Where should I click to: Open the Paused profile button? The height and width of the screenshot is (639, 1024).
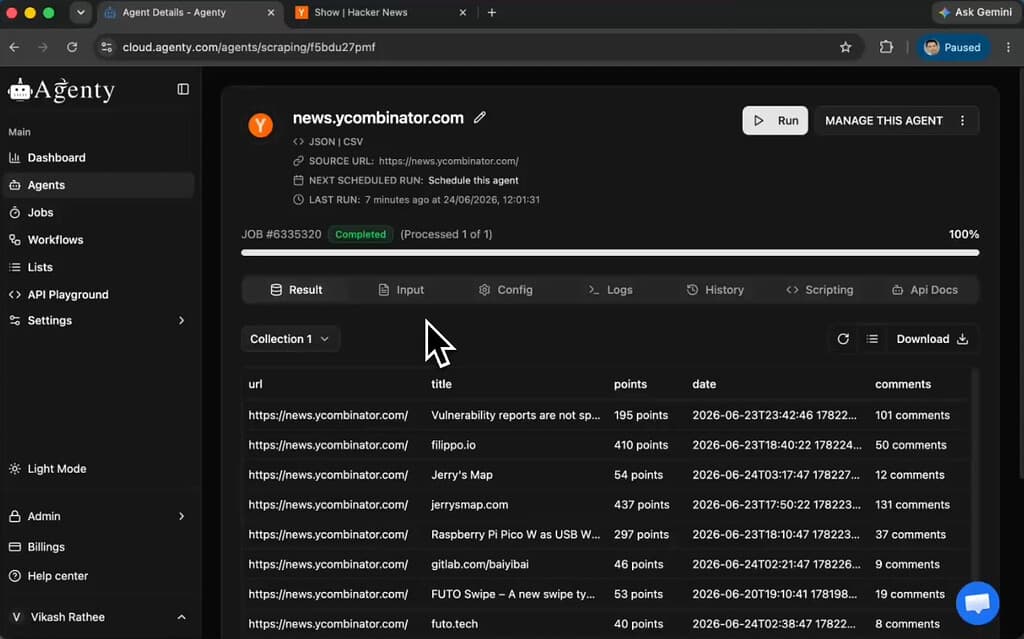952,47
